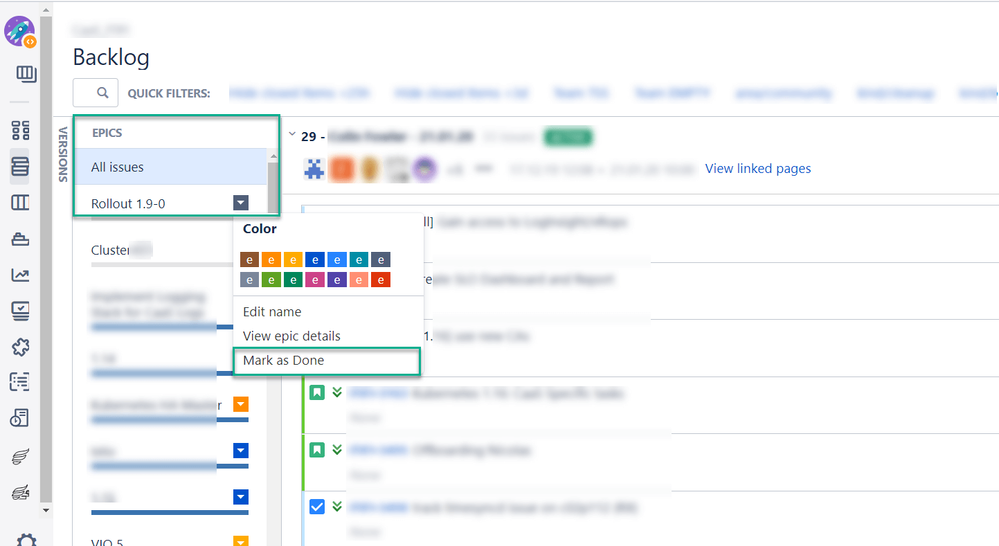Open the four-squares grid sidebar icon
Screen dimensions: 999x546
click(x=20, y=131)
